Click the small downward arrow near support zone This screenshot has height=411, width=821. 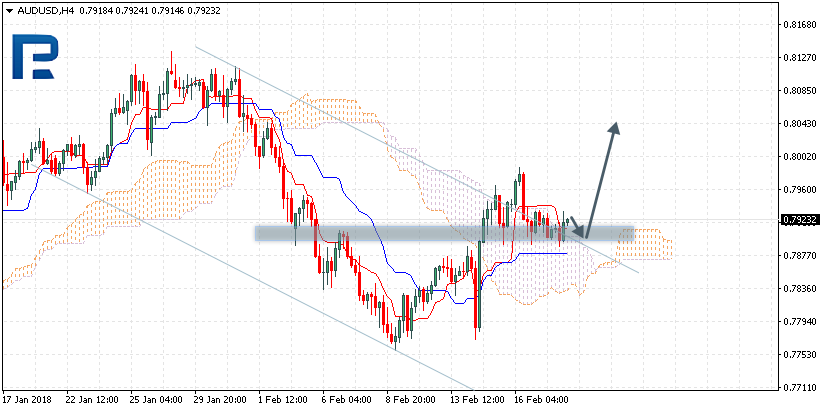pyautogui.click(x=577, y=228)
